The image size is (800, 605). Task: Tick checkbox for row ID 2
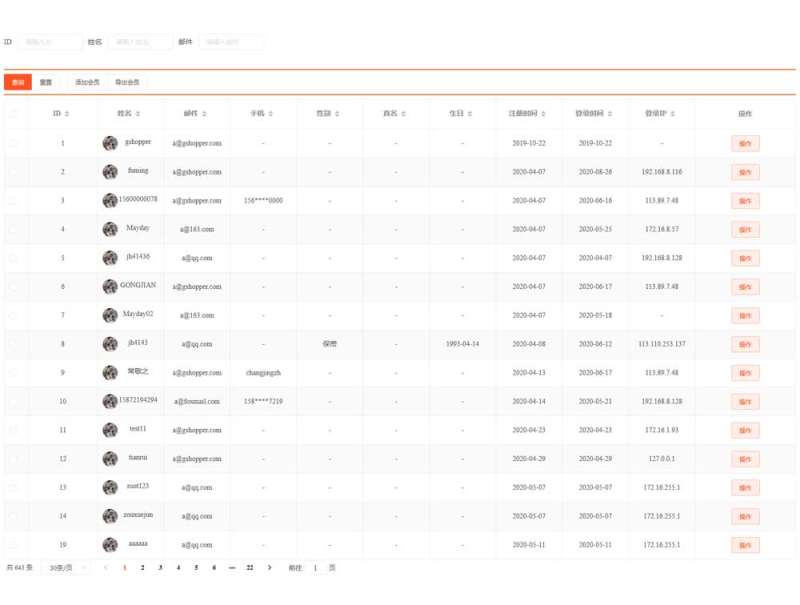pyautogui.click(x=13, y=172)
